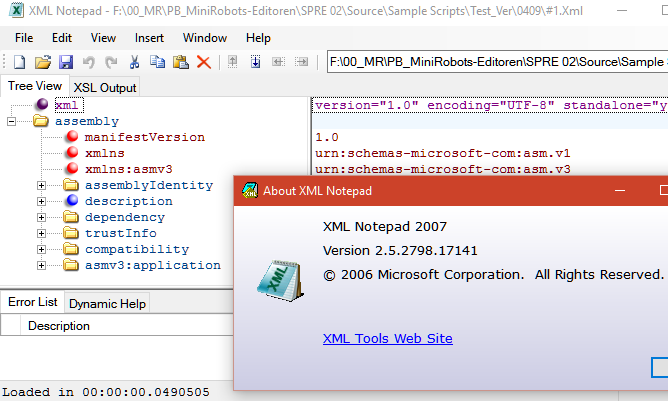Click the file path address field
This screenshot has height=401, width=668.
click(x=498, y=62)
